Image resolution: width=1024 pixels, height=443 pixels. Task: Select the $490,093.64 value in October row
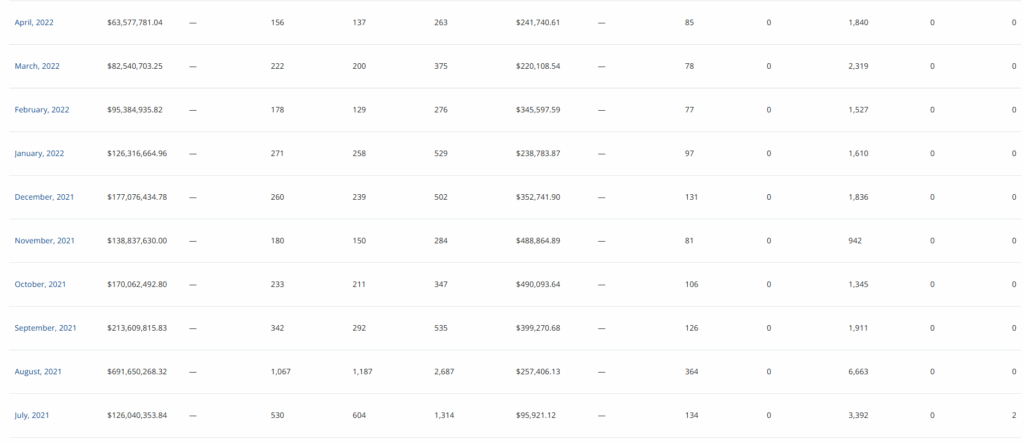click(537, 284)
